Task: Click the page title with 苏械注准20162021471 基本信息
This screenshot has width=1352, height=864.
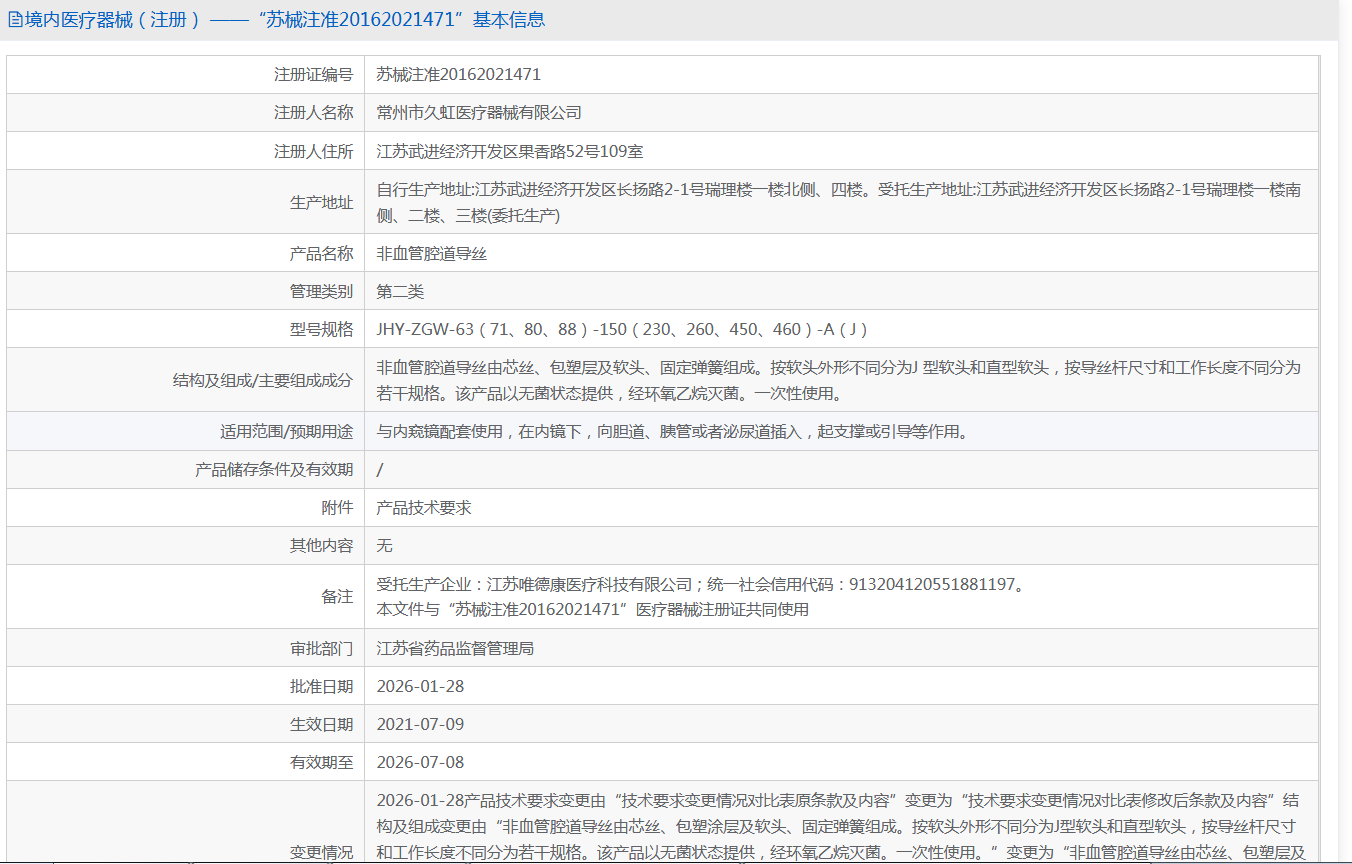Action: [x=285, y=20]
